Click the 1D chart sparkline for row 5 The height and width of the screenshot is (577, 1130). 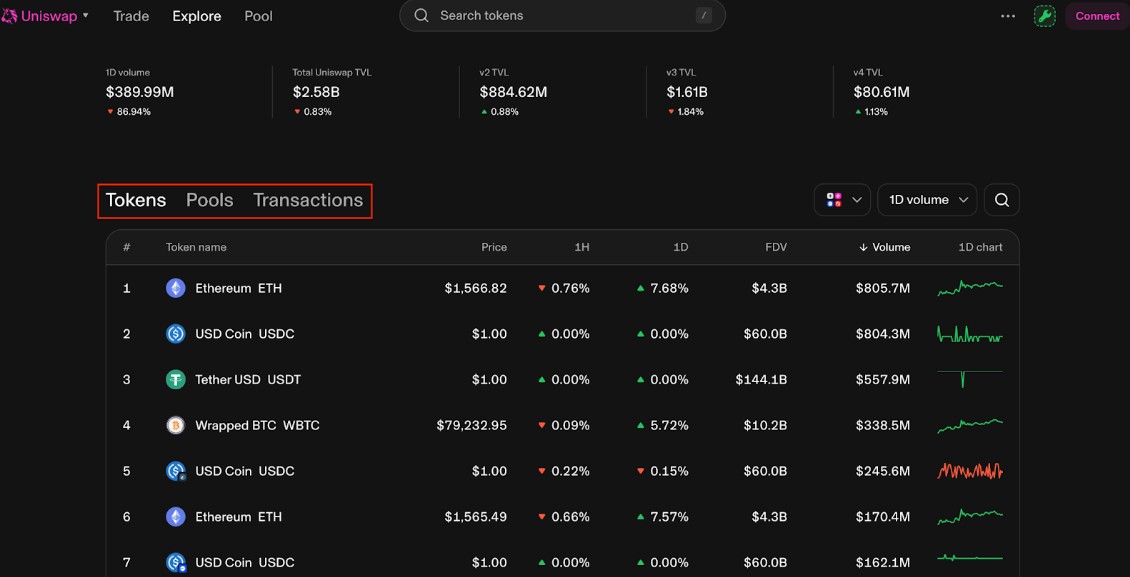969,471
